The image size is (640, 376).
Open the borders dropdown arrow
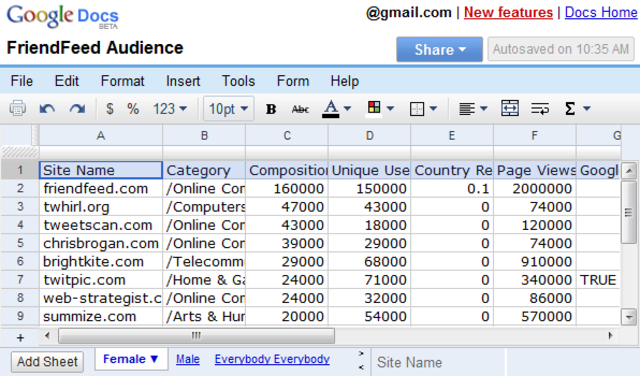tap(433, 109)
